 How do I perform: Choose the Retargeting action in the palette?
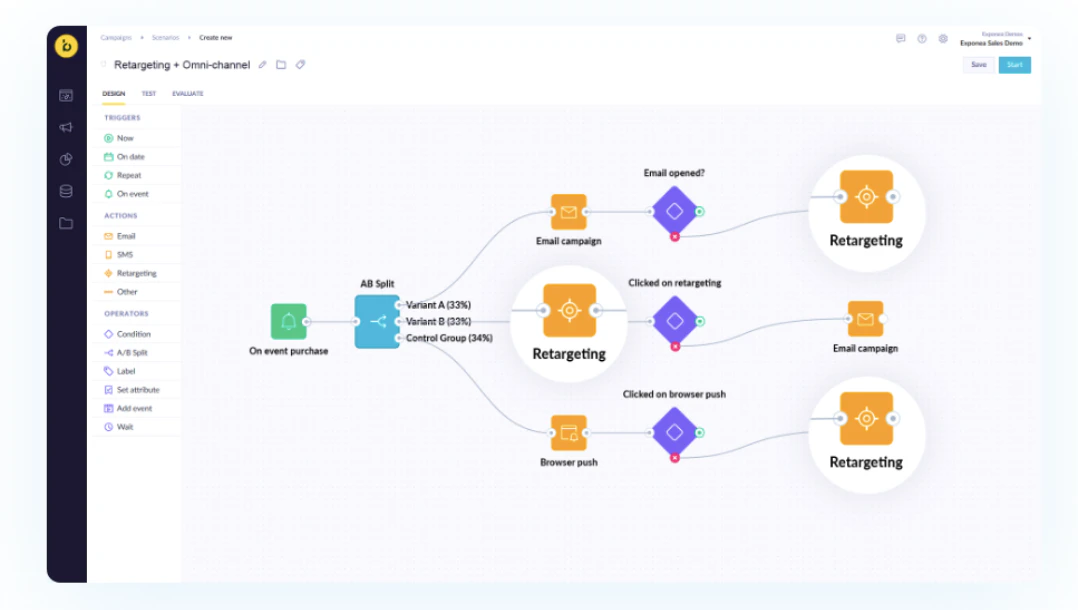[136, 273]
